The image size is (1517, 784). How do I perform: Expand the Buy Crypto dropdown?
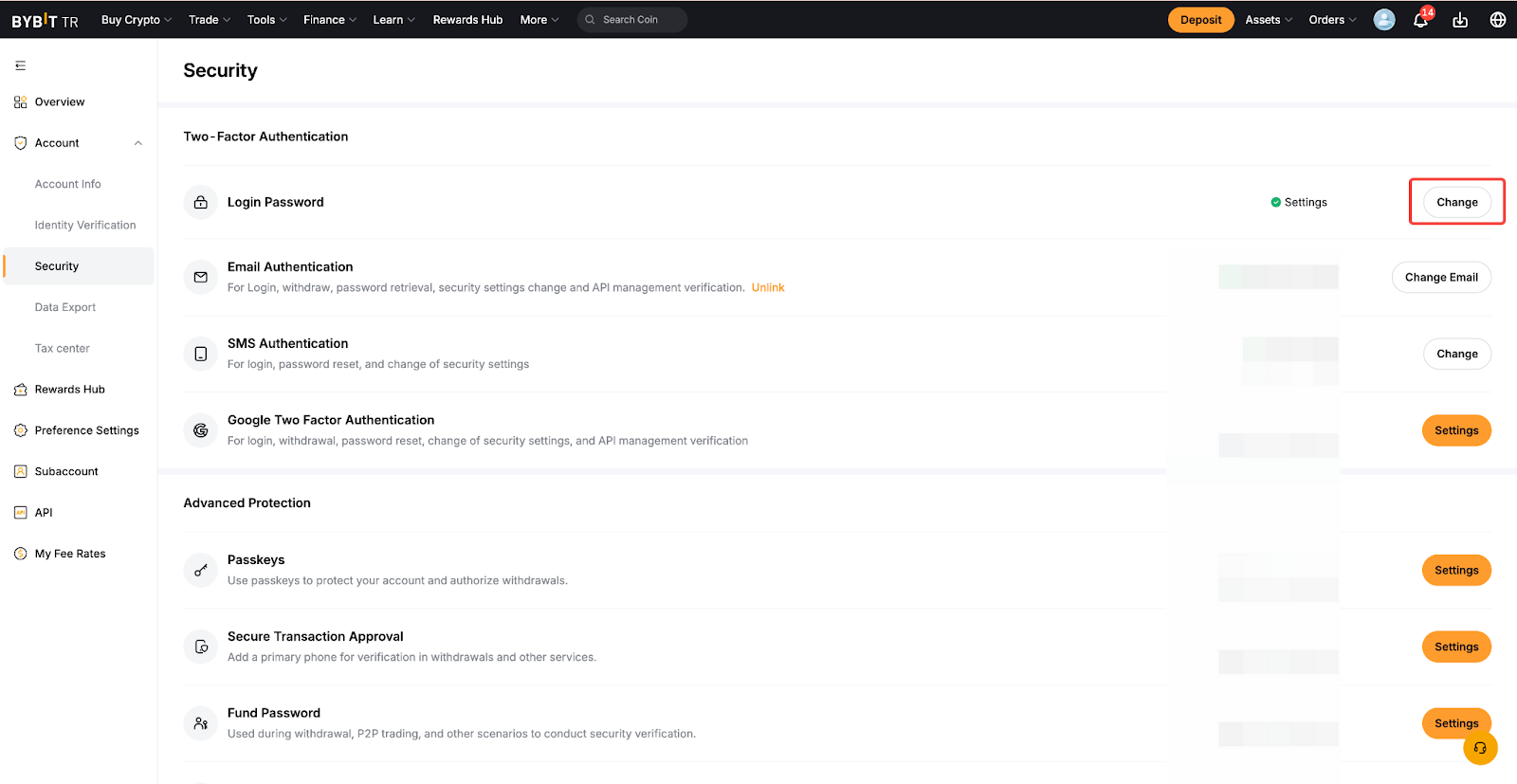point(137,20)
